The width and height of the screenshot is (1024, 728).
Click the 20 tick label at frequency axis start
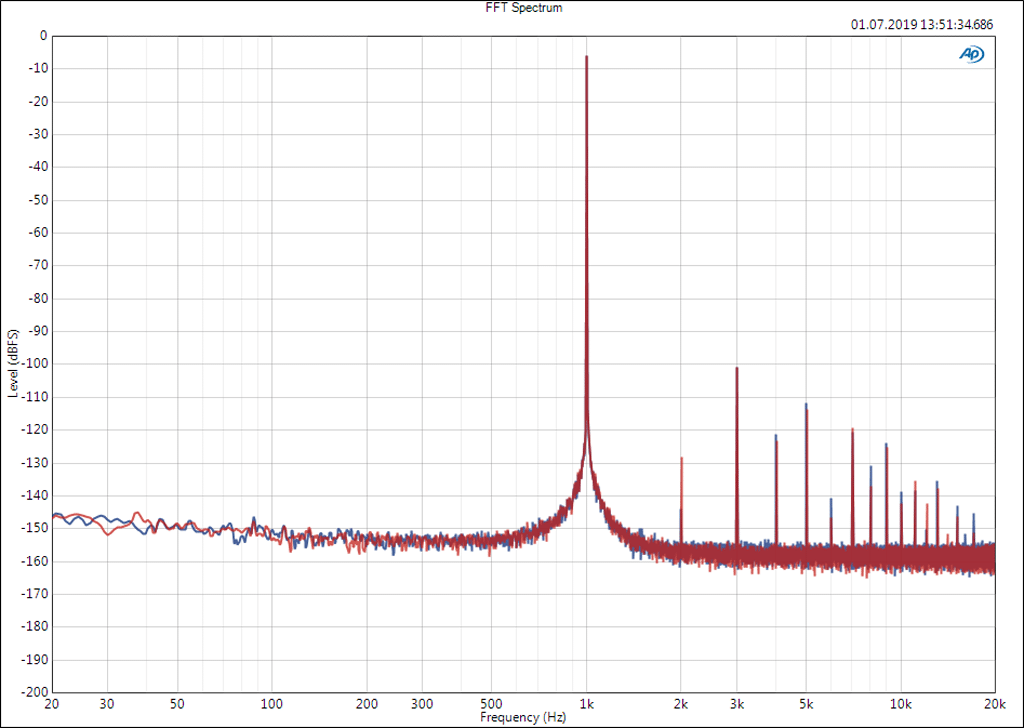click(53, 704)
